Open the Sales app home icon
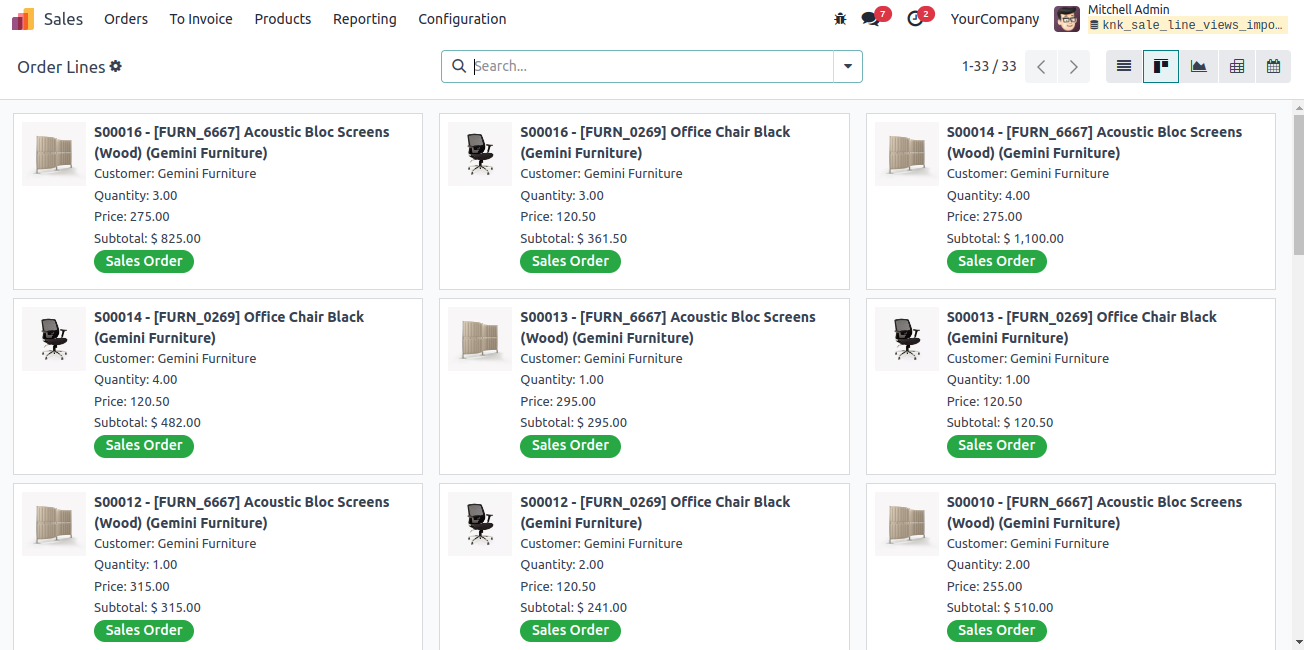1304x650 pixels. (23, 19)
